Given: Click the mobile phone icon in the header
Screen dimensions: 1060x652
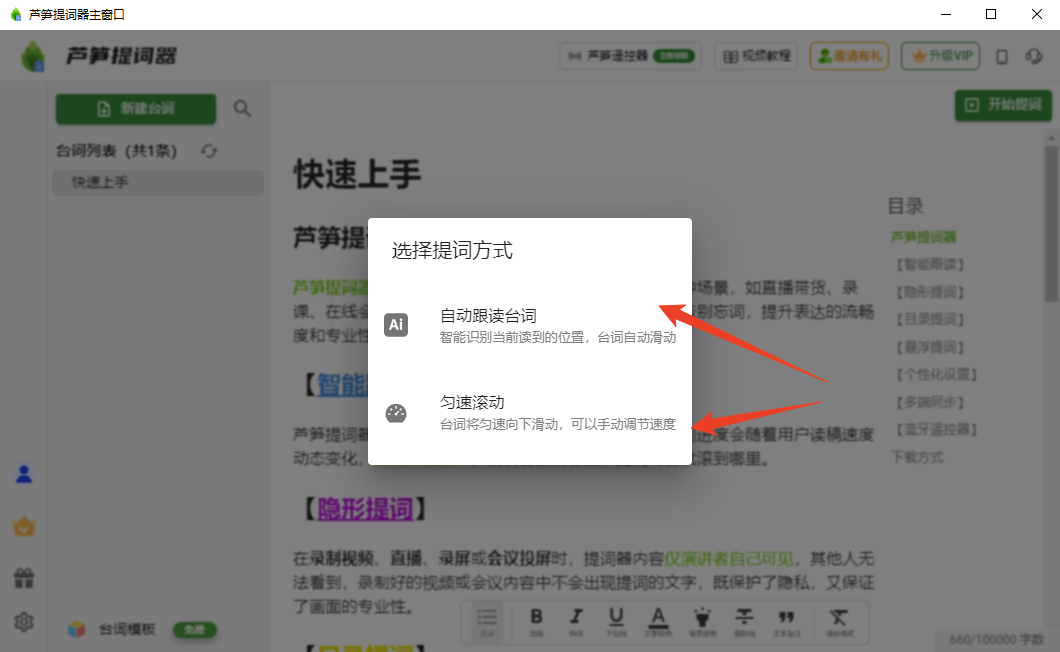Looking at the screenshot, I should pos(1002,57).
